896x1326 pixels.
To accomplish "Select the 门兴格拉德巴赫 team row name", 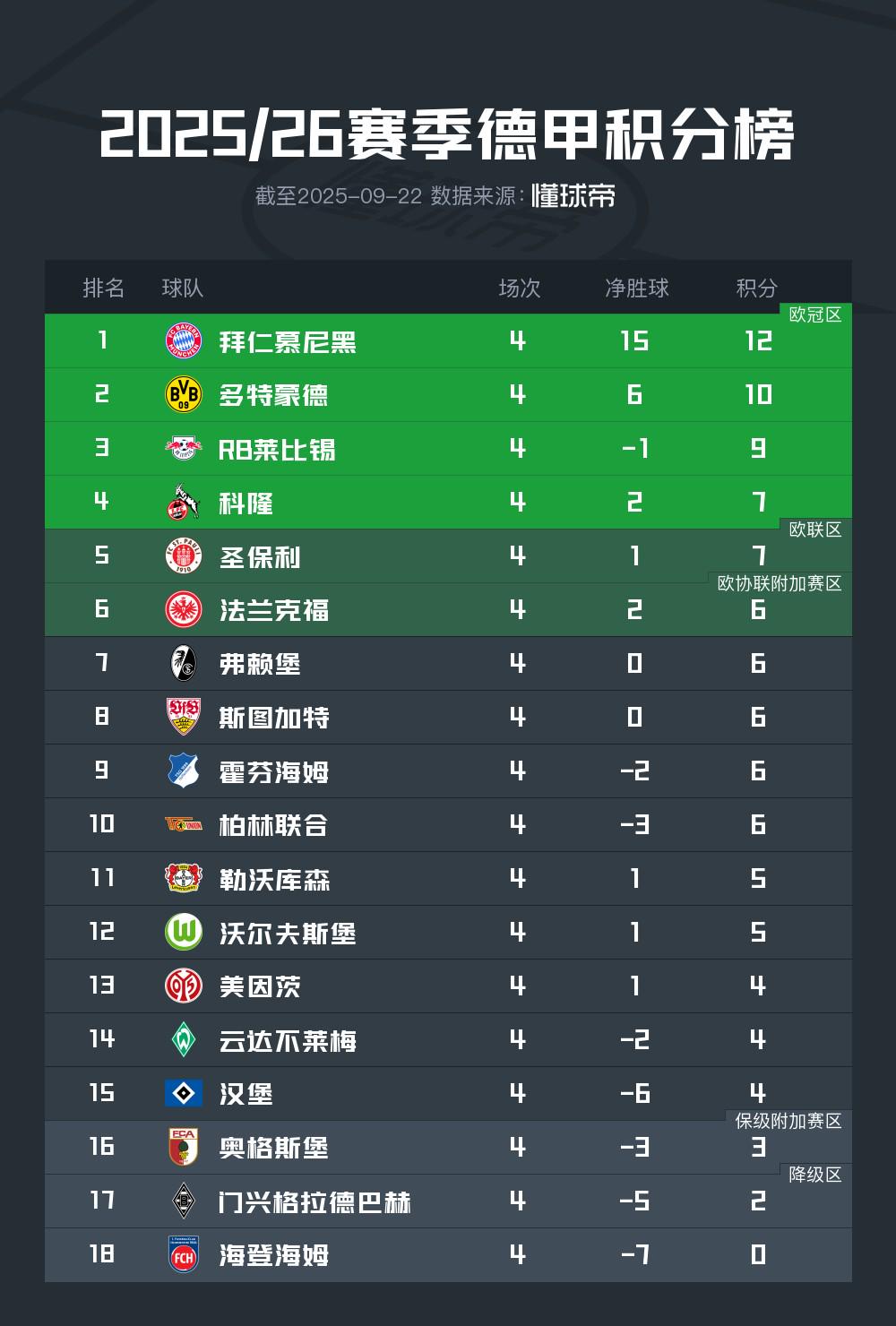I will [314, 1201].
